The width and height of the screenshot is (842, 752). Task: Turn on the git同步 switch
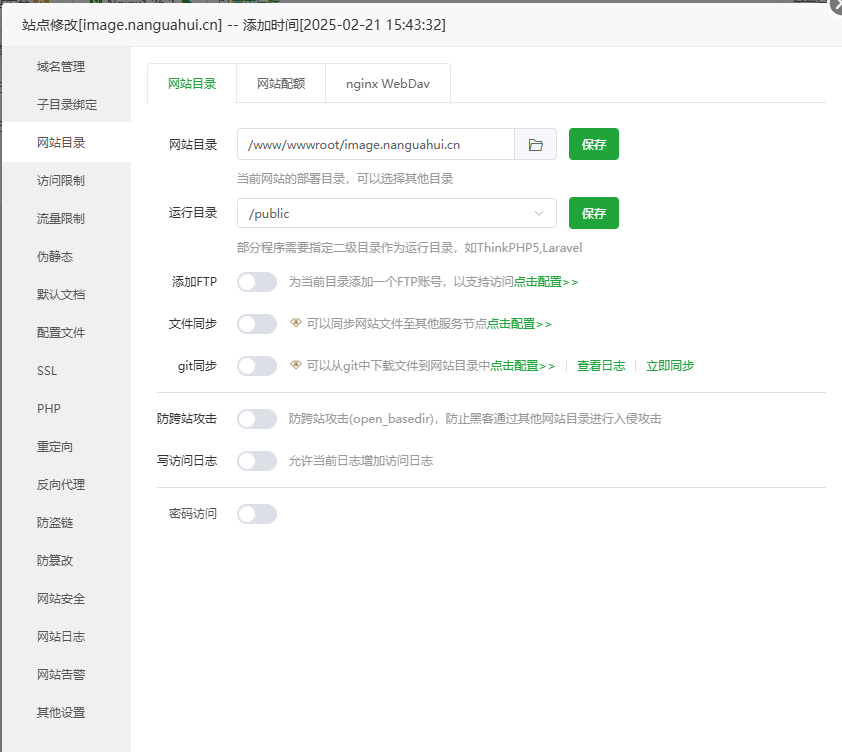tap(257, 366)
